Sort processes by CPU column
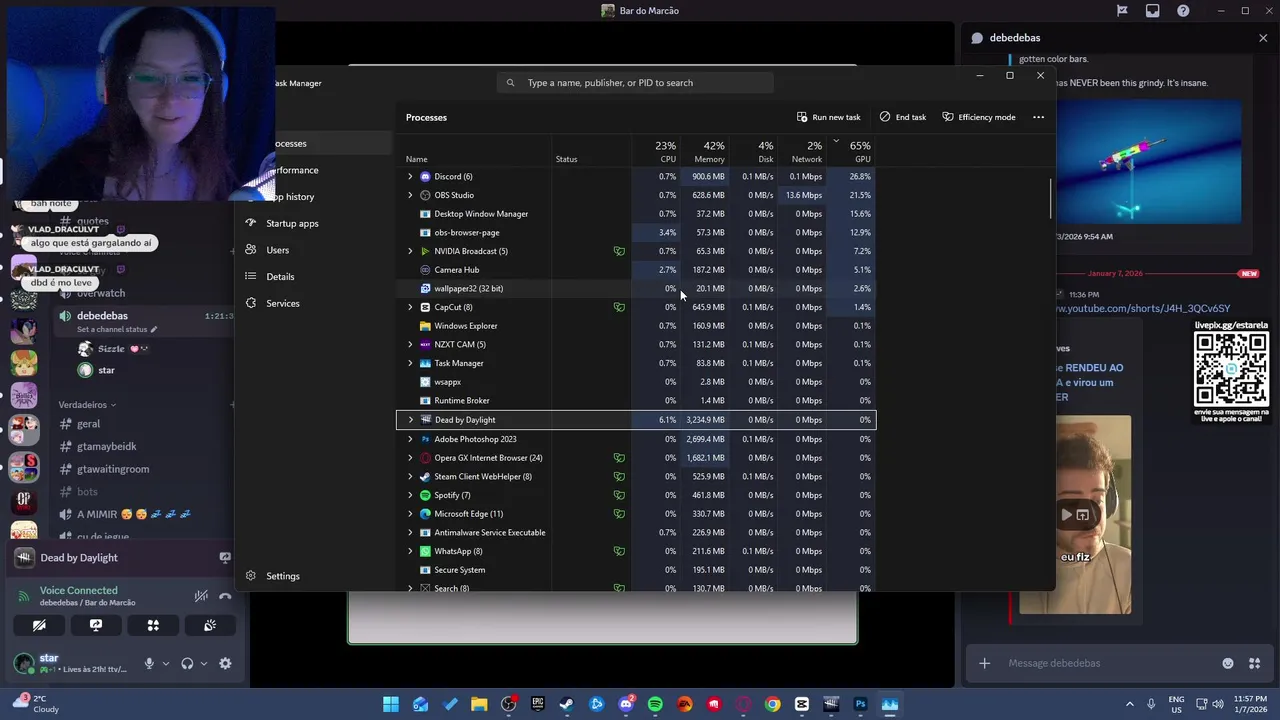Viewport: 1280px width, 720px height. (x=656, y=152)
